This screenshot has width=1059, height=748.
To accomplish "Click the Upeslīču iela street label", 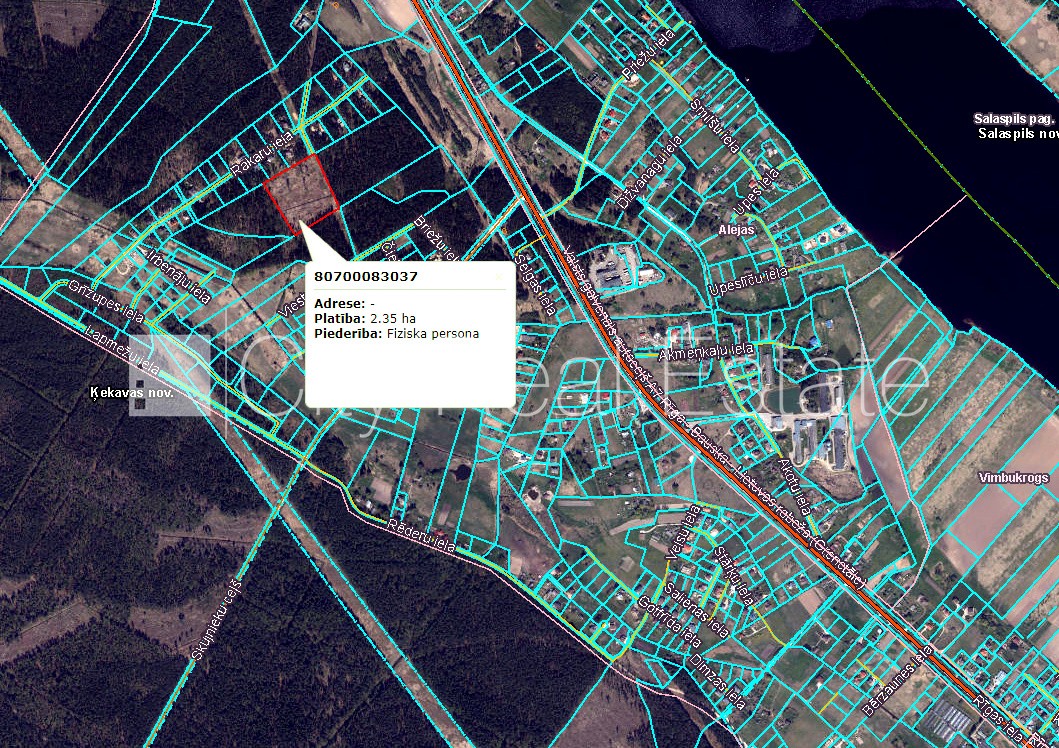I will tap(749, 283).
